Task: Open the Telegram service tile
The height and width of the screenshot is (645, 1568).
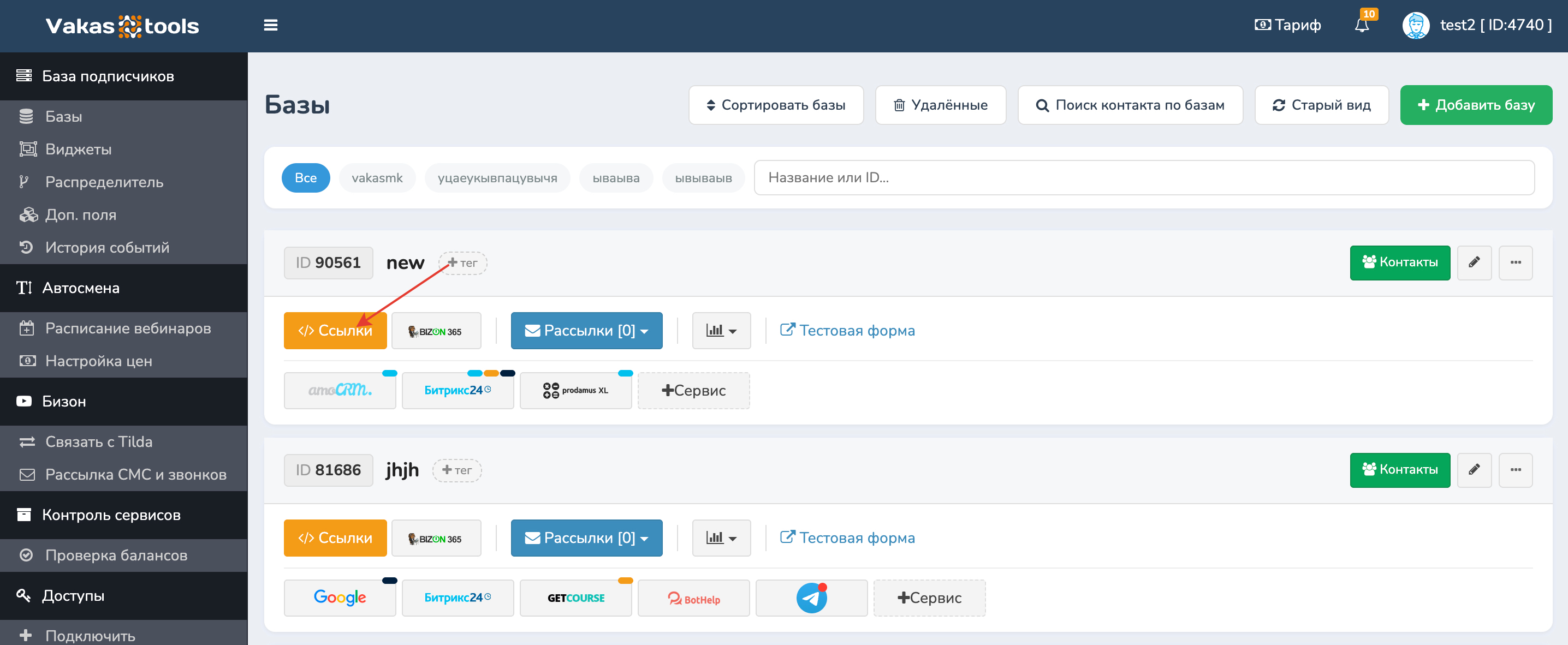Action: (x=811, y=598)
